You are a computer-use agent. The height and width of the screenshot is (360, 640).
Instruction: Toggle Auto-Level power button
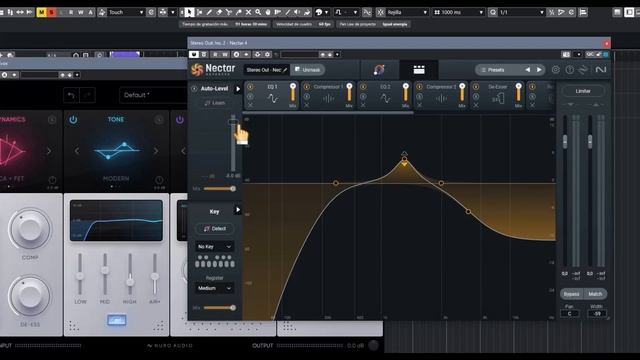194,89
